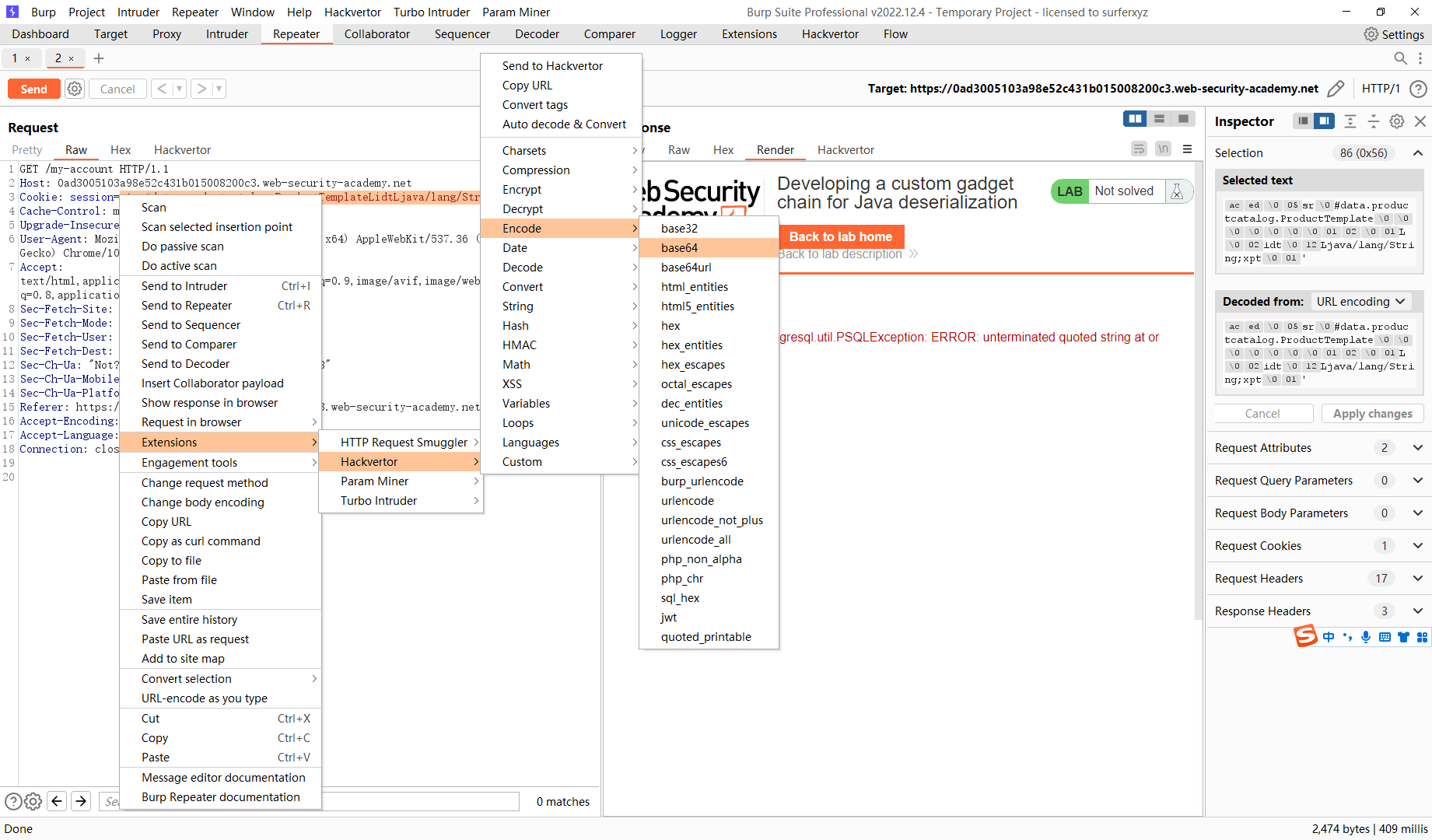The height and width of the screenshot is (840, 1432).
Task: Toggle response word wrap icon
Action: 1140,149
